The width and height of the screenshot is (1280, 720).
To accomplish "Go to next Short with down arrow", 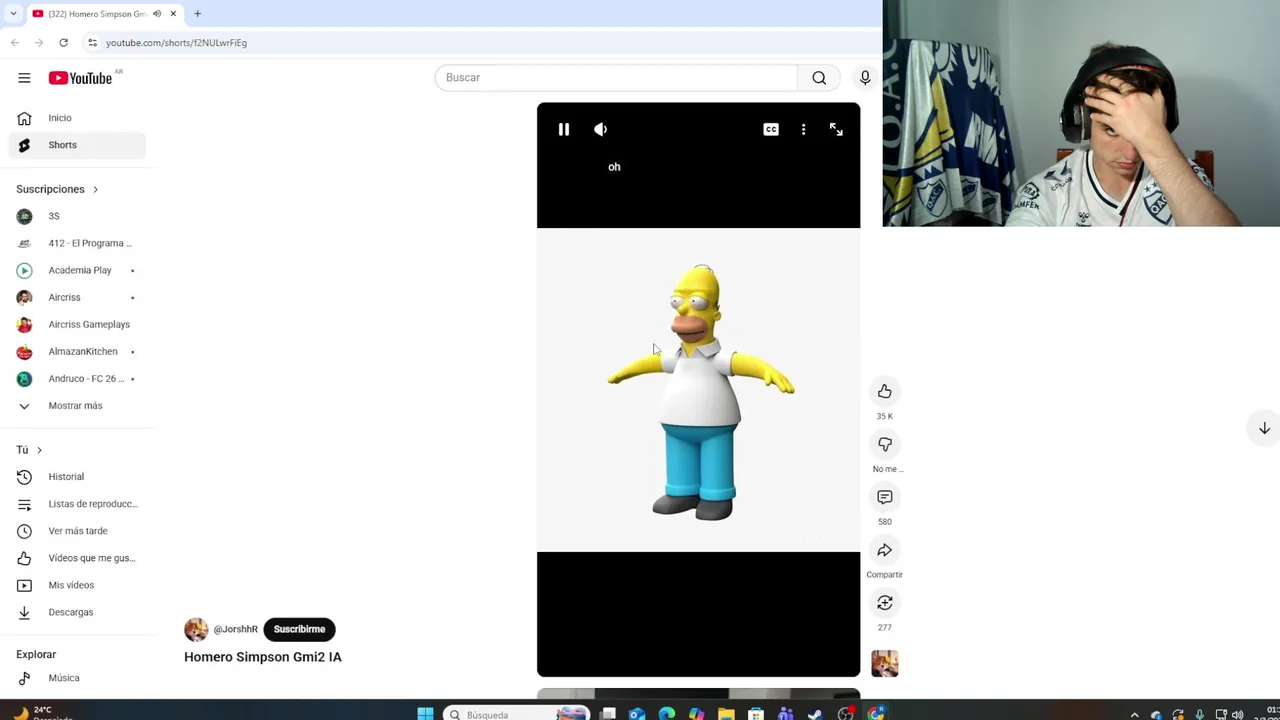I will [x=1264, y=428].
